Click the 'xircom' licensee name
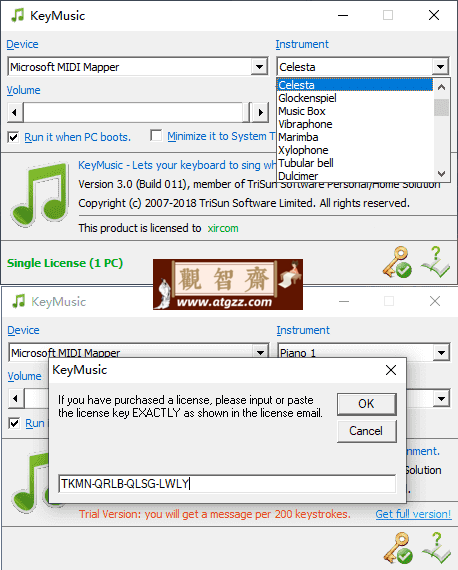 [223, 228]
